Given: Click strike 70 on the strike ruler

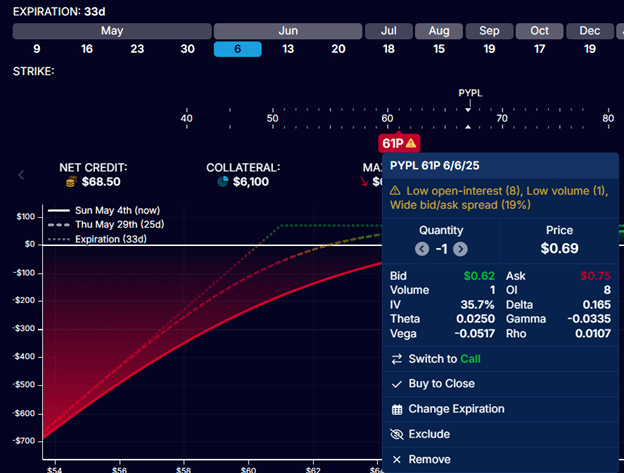Looking at the screenshot, I should (502, 118).
